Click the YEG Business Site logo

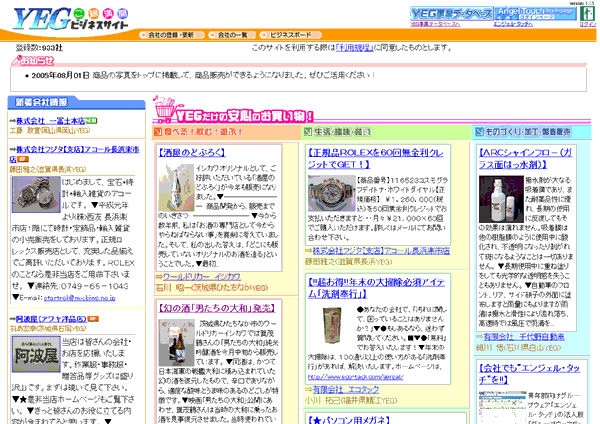coord(62,14)
